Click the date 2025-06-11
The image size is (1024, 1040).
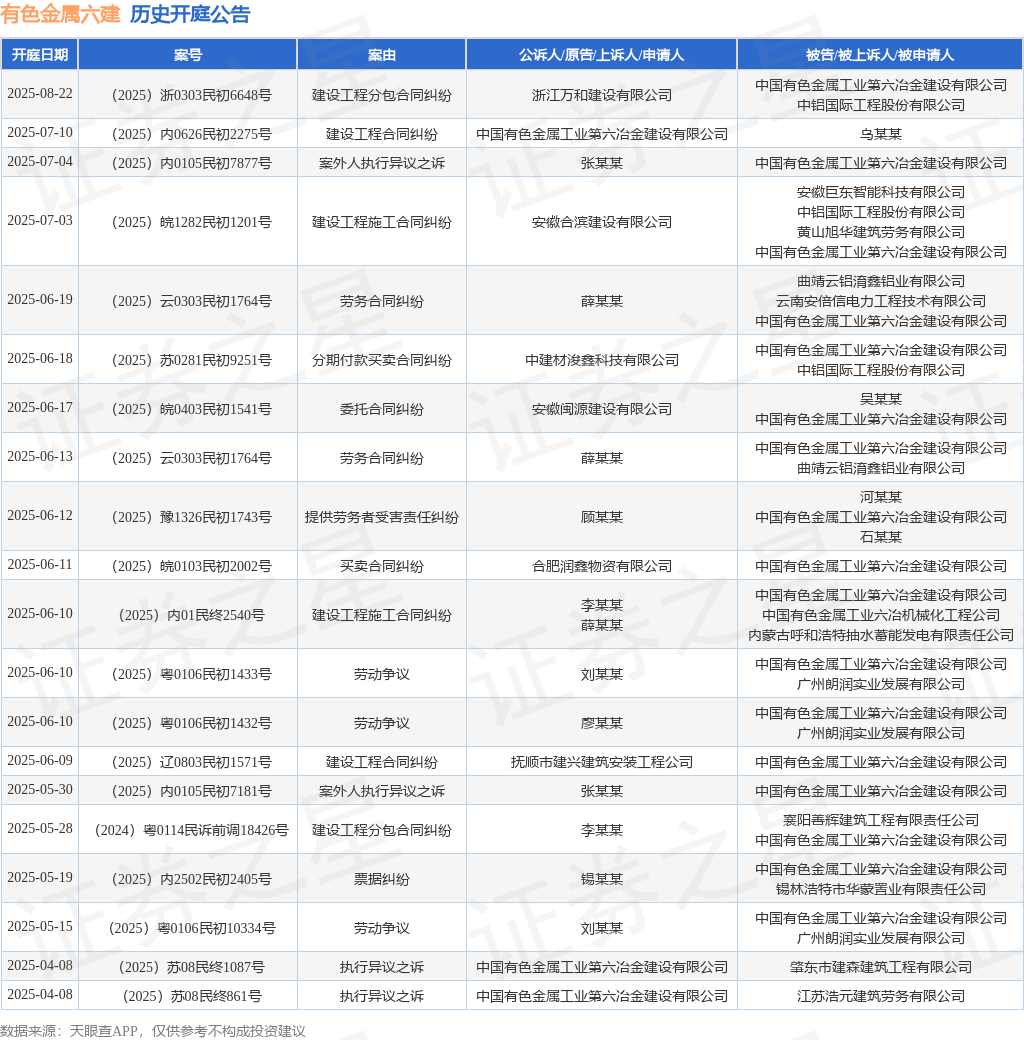[40, 565]
